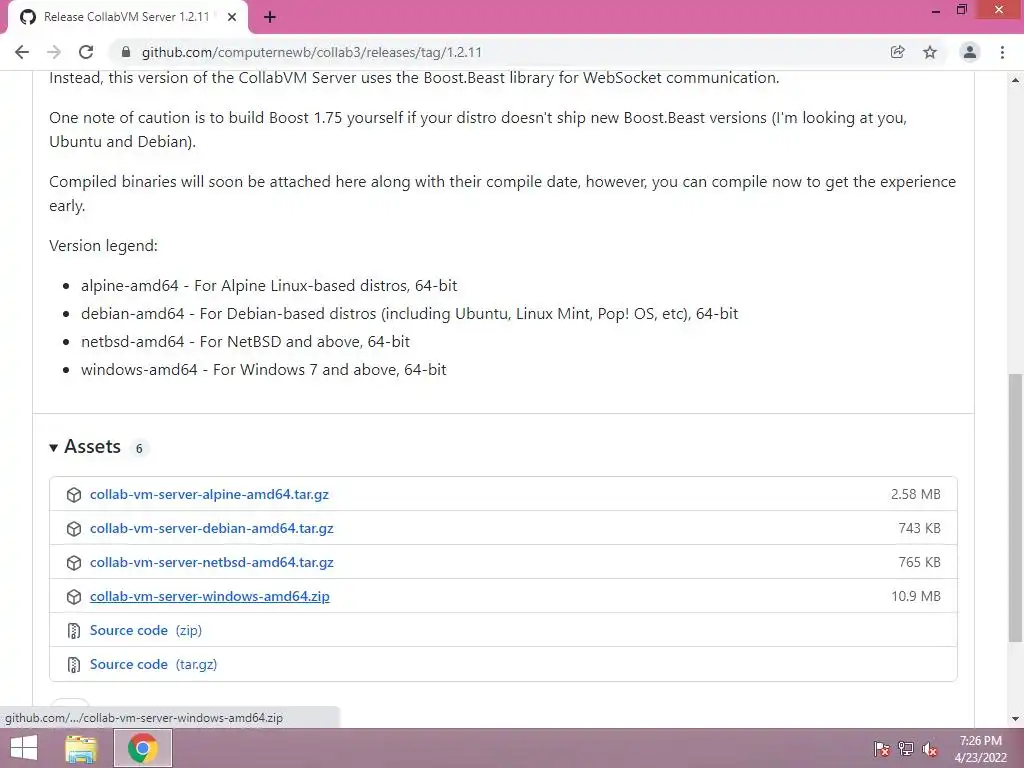Click the 743 KB file size text

coord(920,528)
